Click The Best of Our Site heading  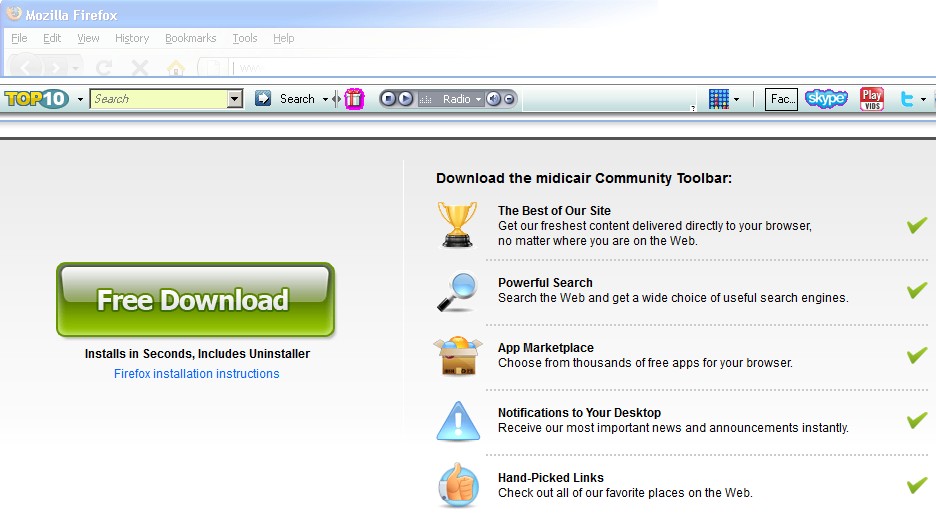click(x=554, y=211)
